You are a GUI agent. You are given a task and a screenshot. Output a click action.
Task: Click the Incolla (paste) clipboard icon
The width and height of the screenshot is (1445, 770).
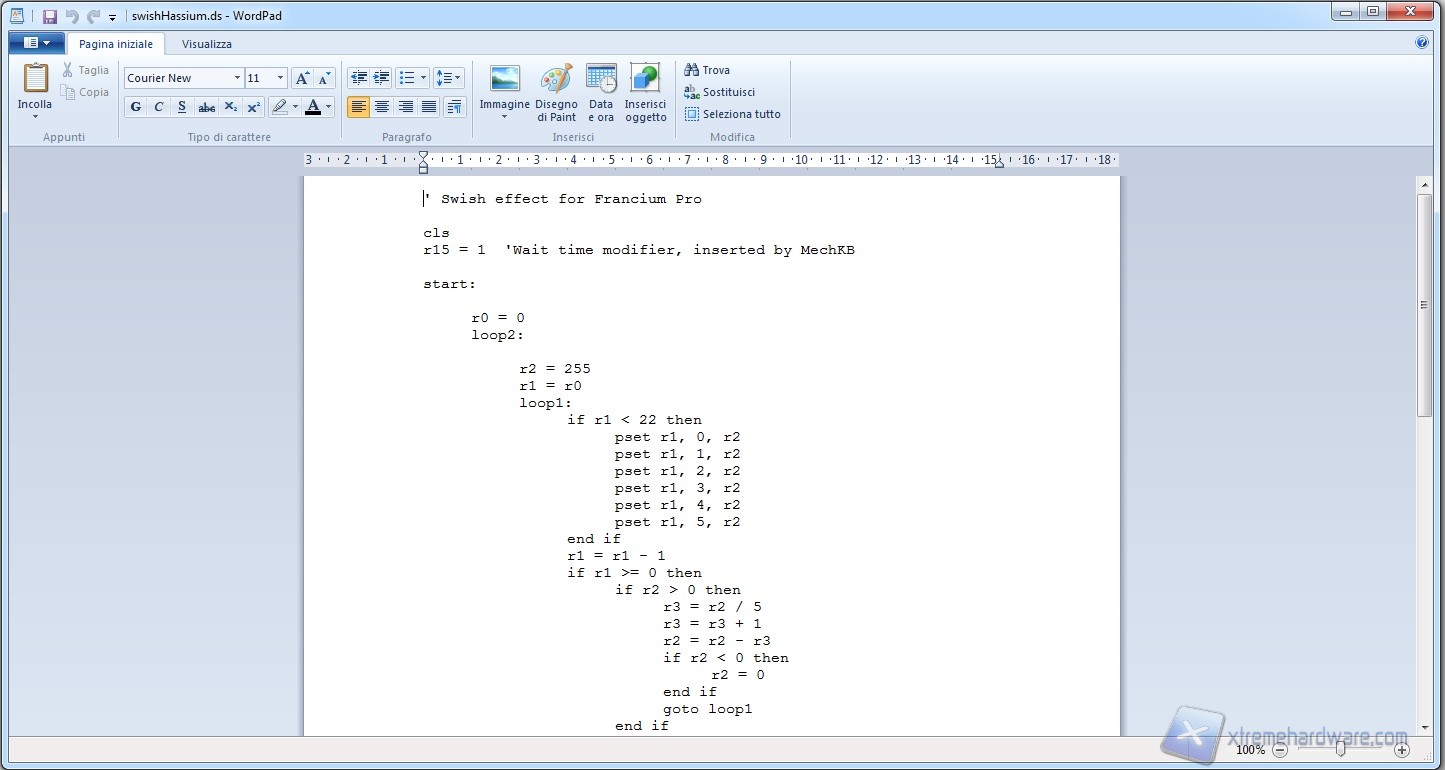click(x=35, y=78)
